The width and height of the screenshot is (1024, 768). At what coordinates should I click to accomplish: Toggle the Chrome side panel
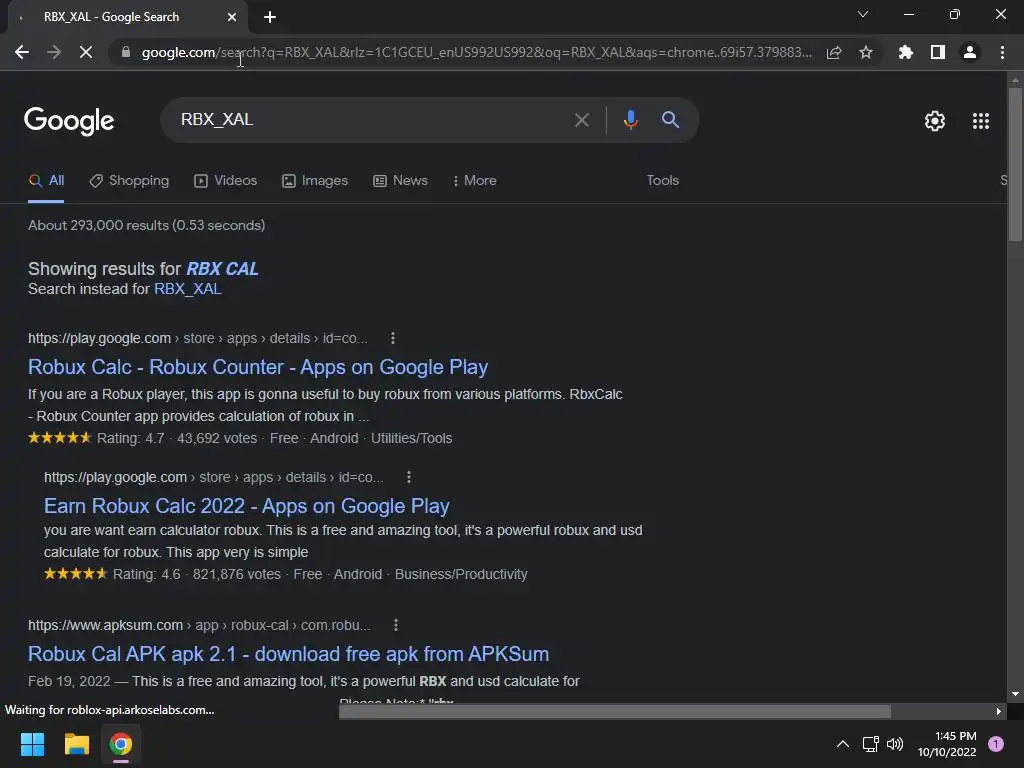[938, 52]
